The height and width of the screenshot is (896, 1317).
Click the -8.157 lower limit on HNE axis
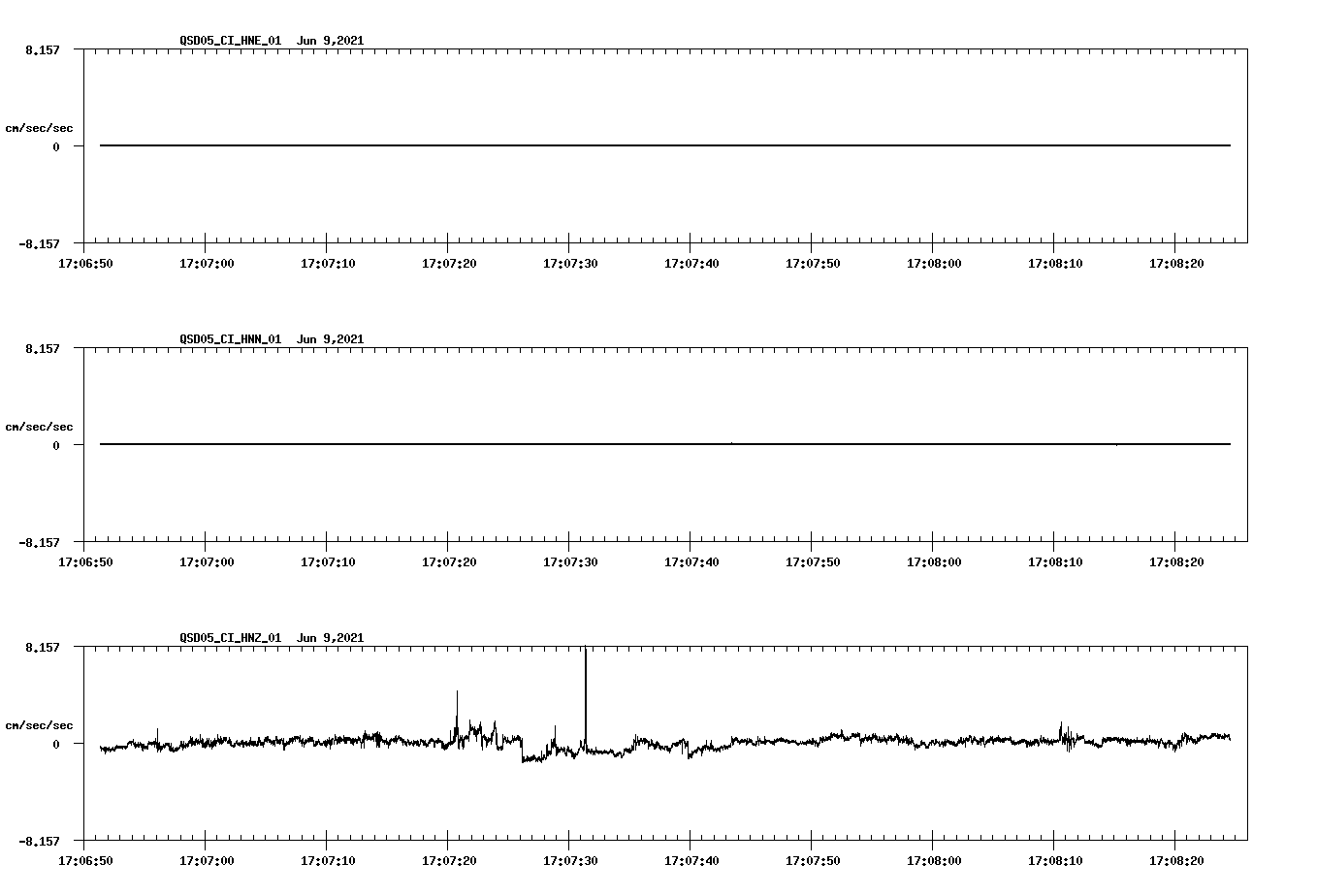(39, 243)
